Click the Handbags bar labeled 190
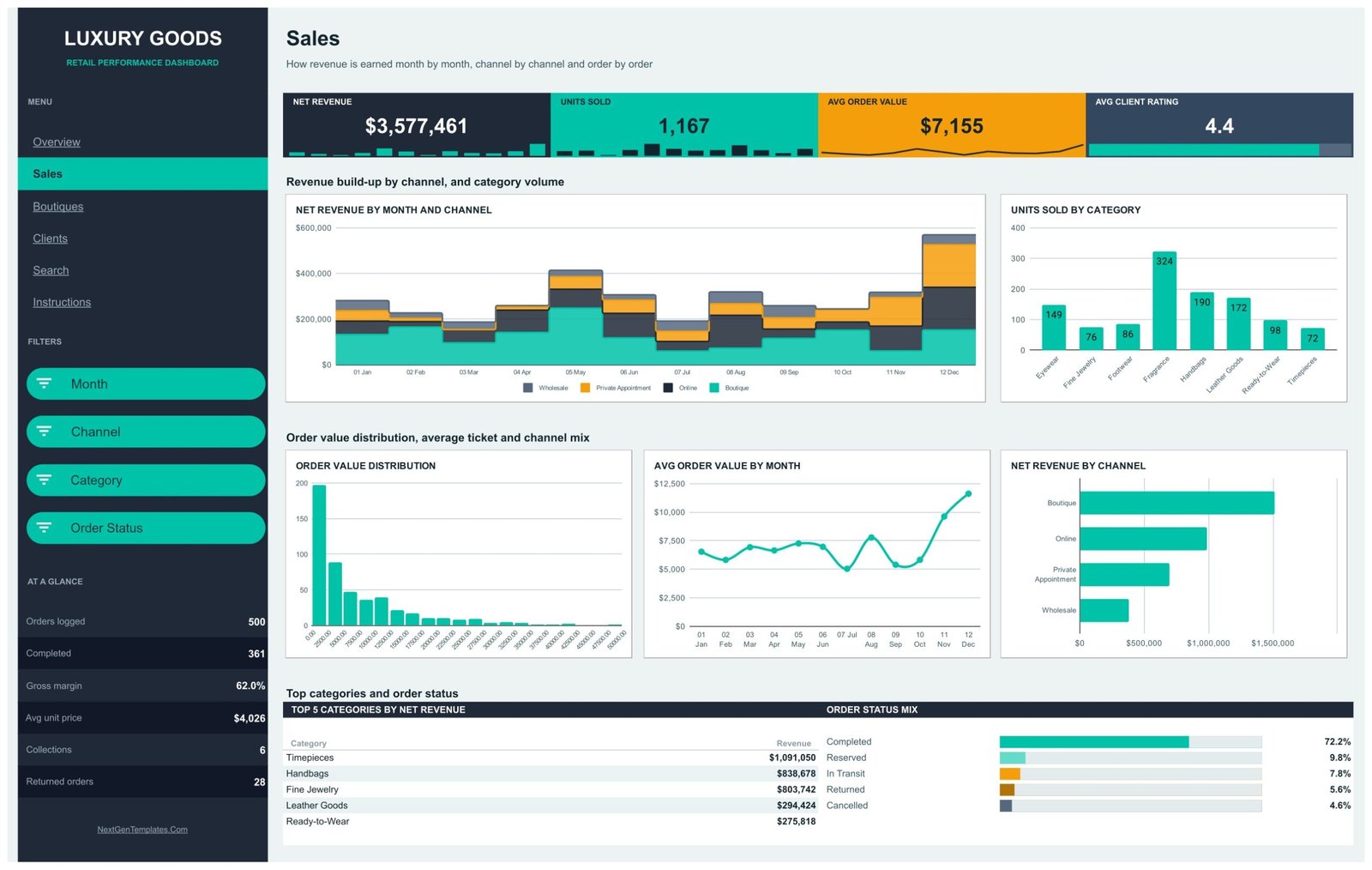1372x870 pixels. coord(1201,321)
